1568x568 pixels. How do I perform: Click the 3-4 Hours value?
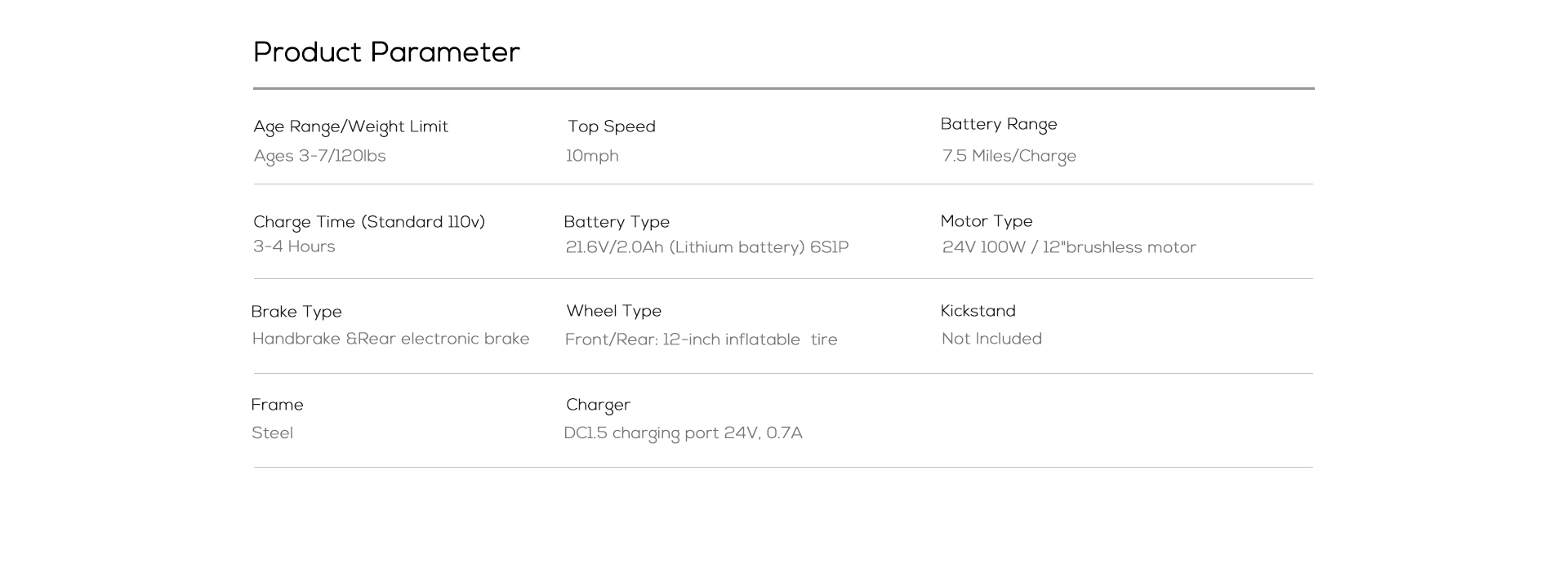click(x=294, y=246)
